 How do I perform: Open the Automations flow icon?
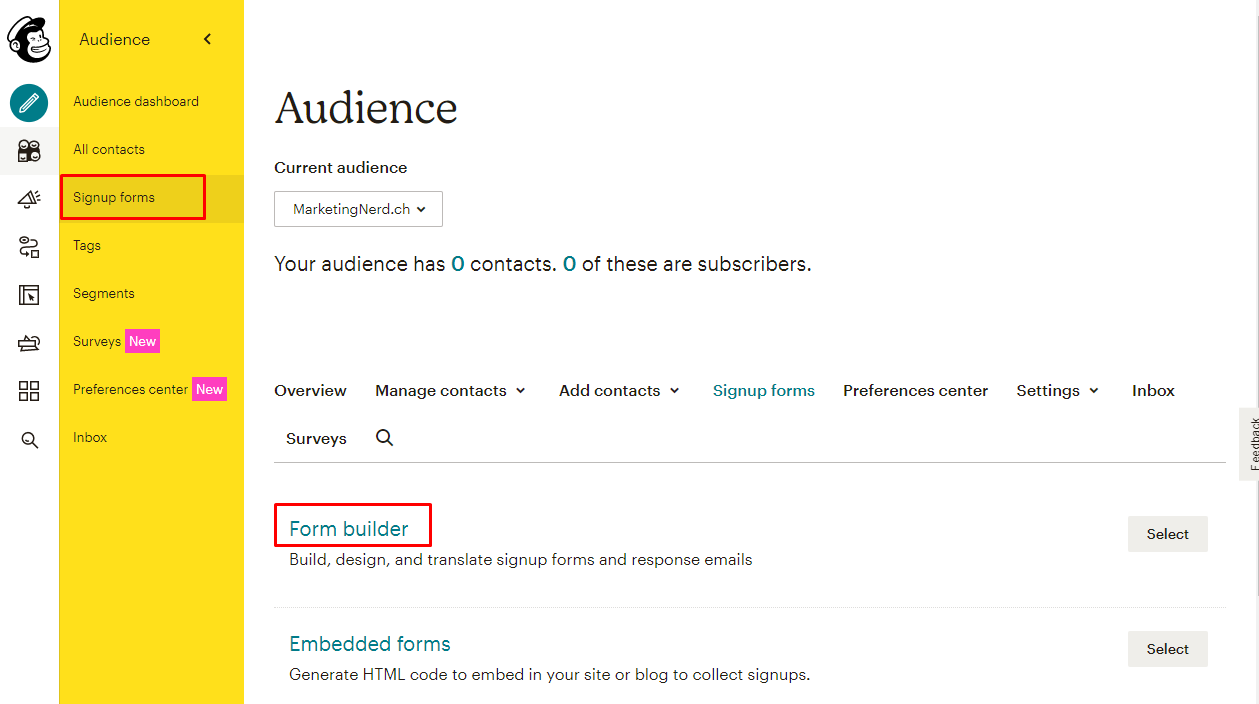click(29, 247)
